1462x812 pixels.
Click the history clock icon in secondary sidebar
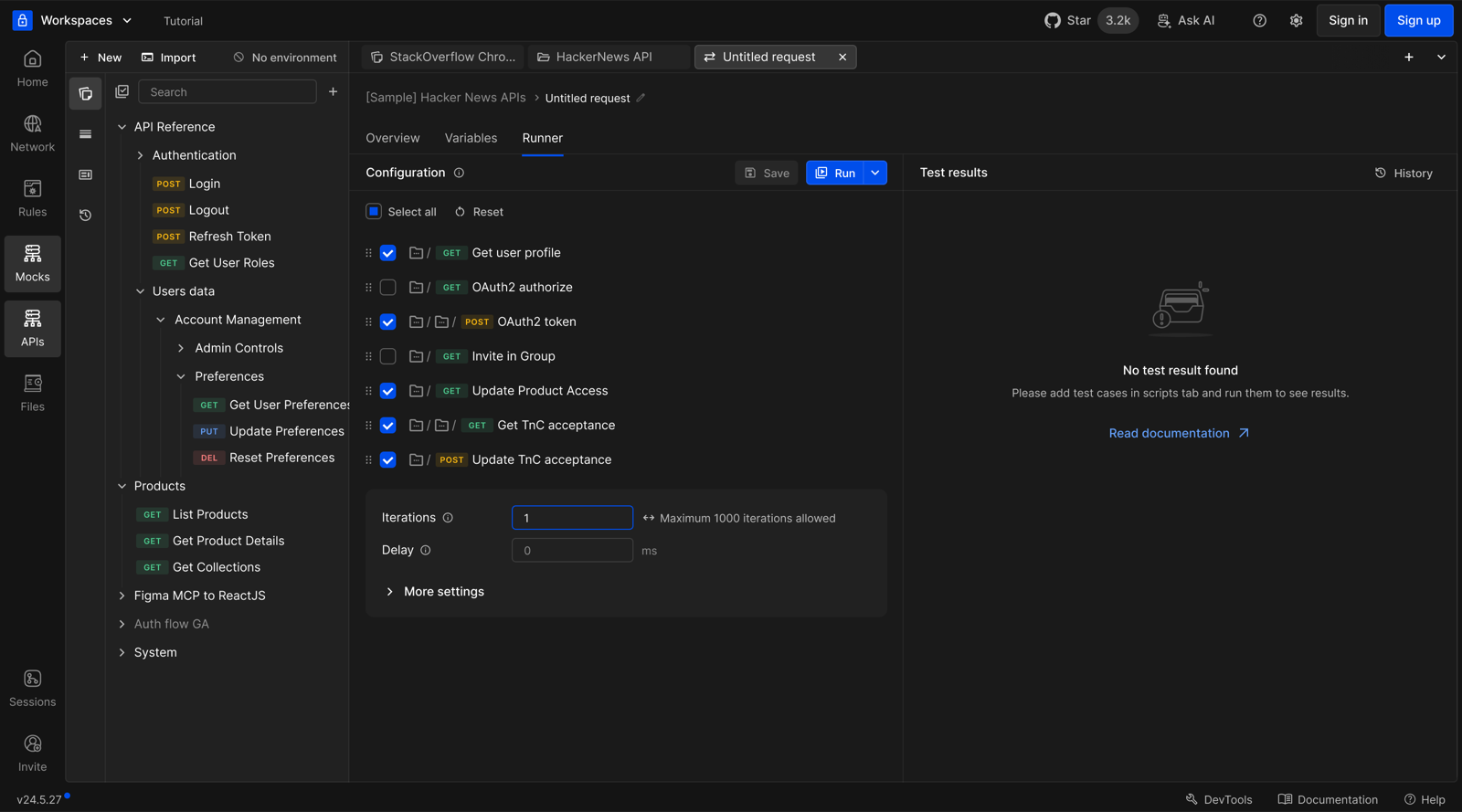86,216
